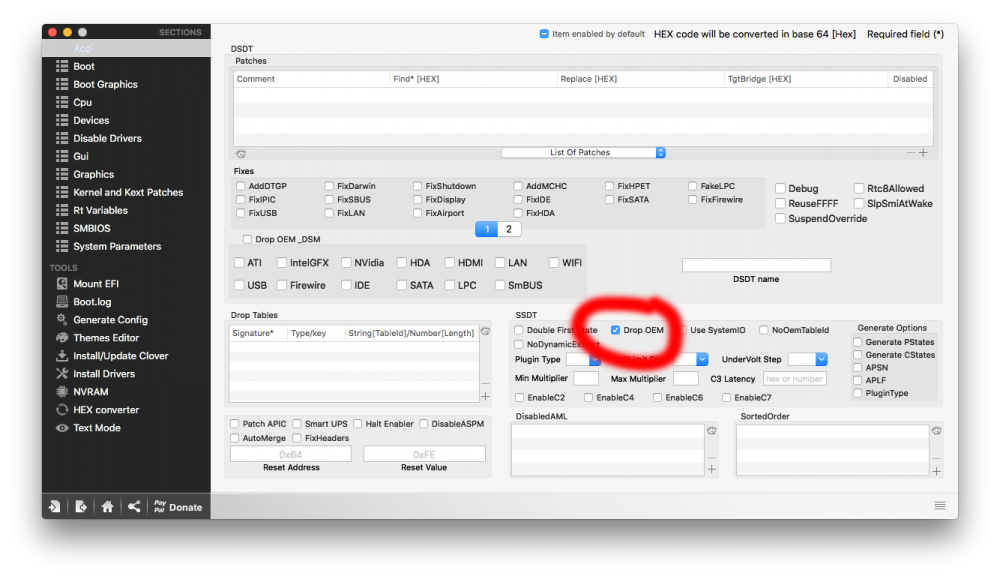Uncheck the Drop OEM checkbox
Viewport: 1000px width, 579px height.
[x=615, y=330]
